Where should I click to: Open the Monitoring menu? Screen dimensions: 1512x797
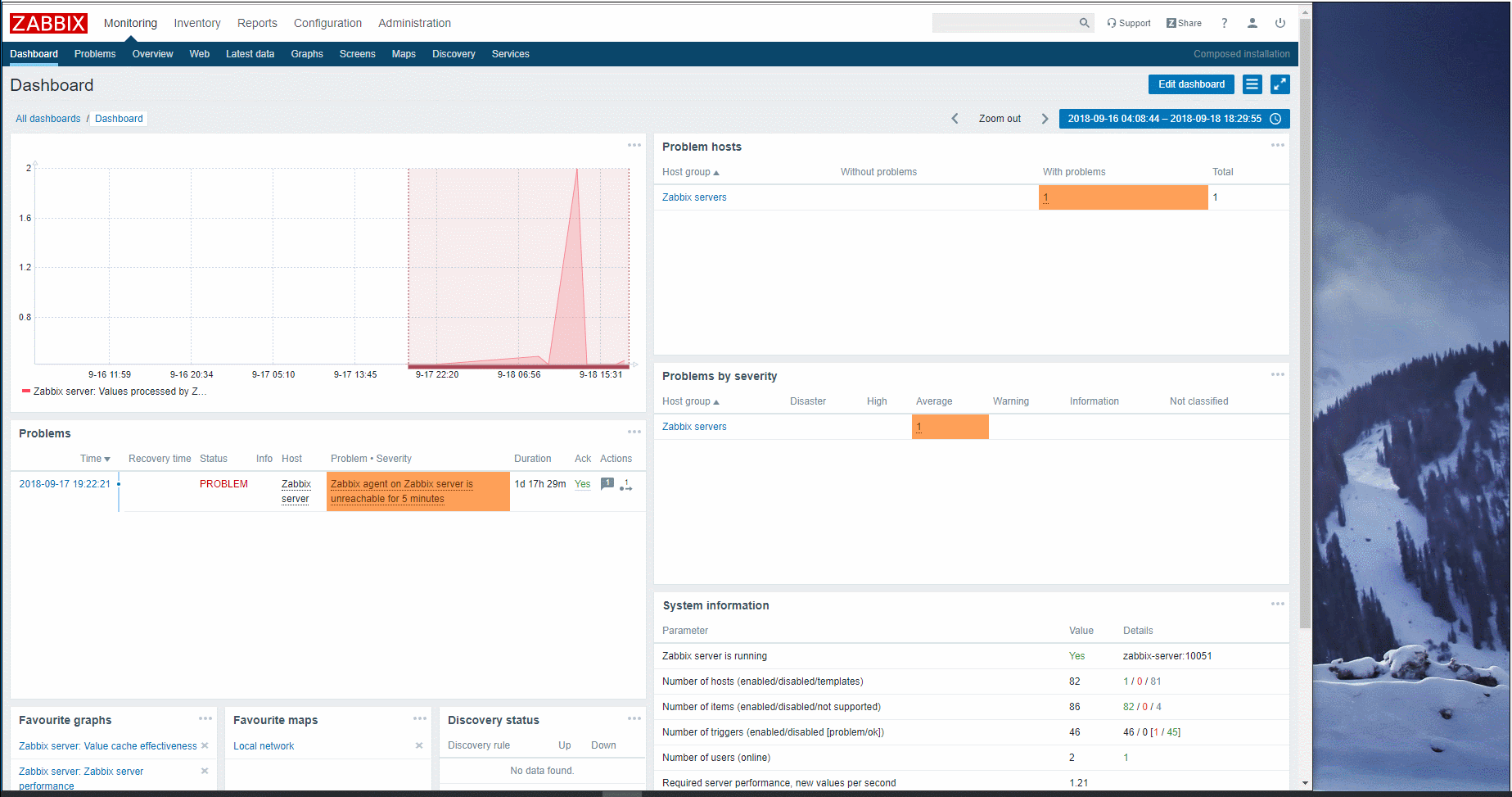(x=130, y=23)
